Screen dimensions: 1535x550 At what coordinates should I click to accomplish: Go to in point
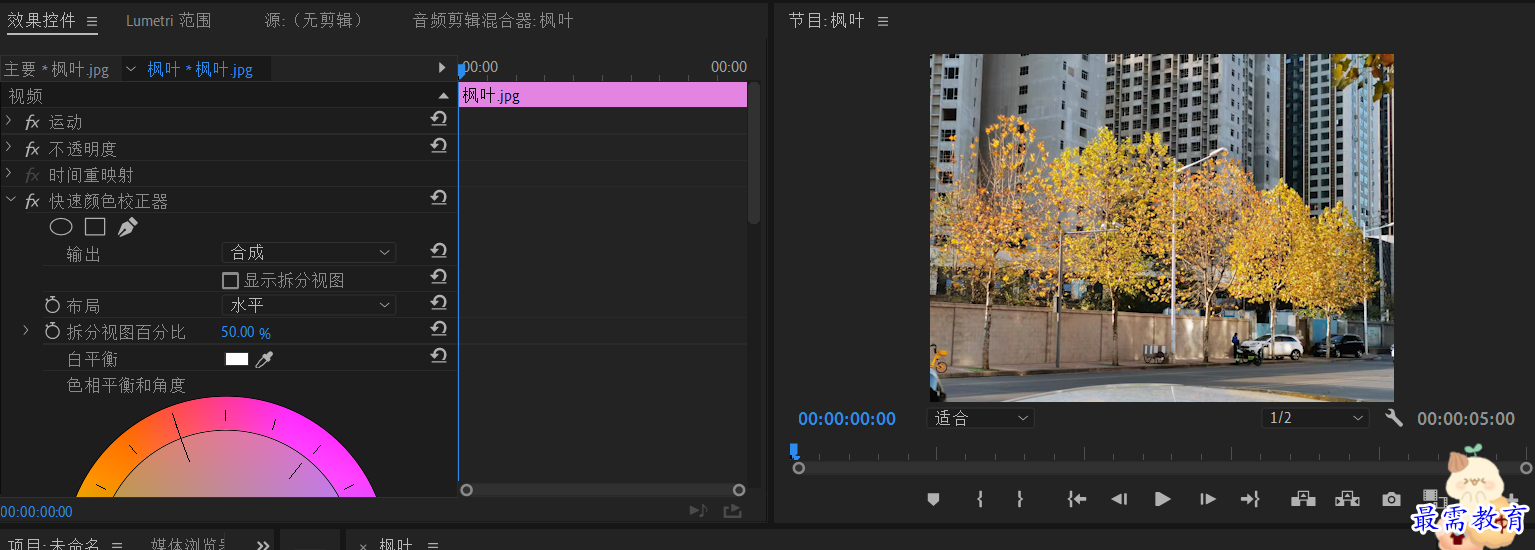coord(1076,499)
